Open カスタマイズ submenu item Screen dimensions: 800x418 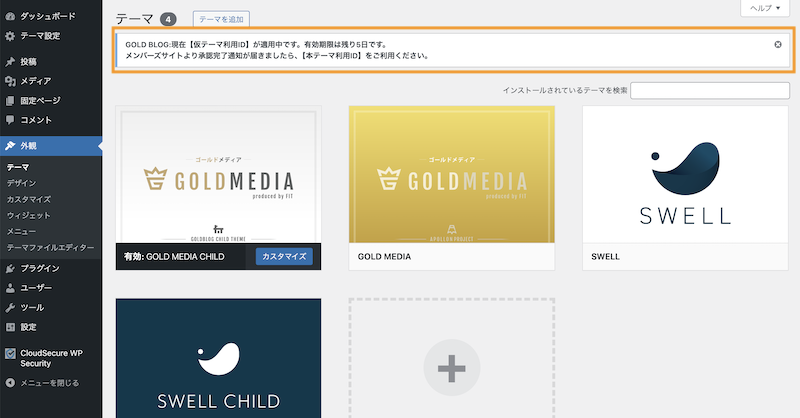(x=29, y=200)
